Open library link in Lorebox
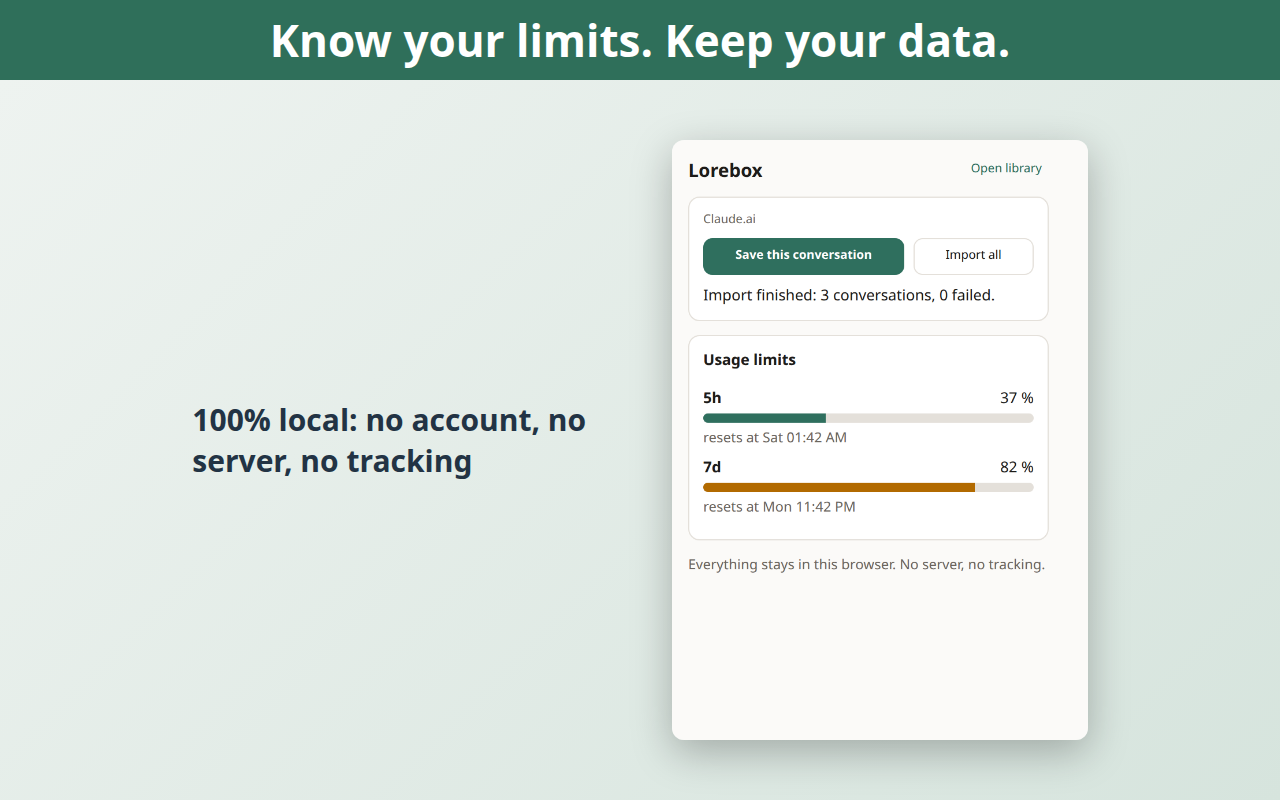 (1006, 168)
